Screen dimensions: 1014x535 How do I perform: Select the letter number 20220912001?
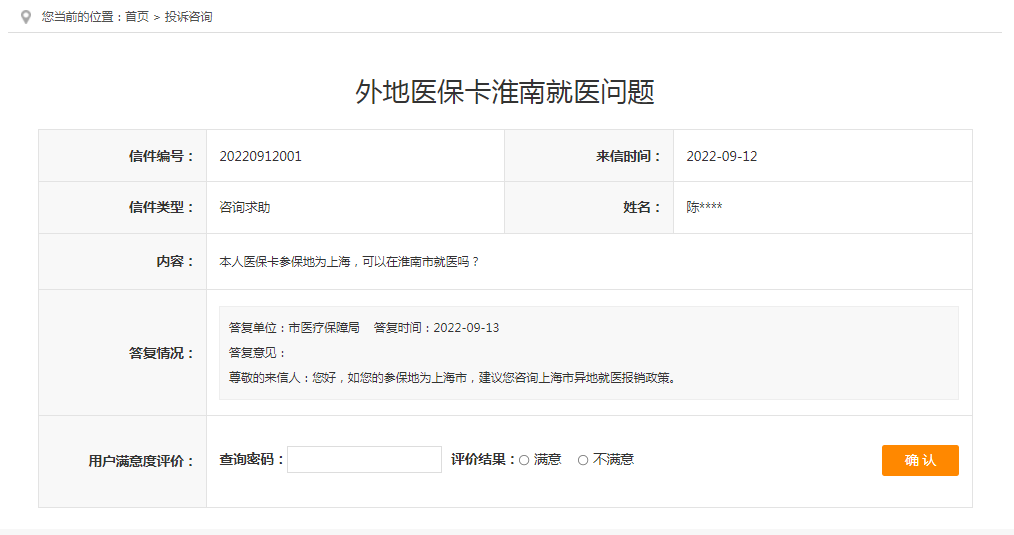[260, 156]
